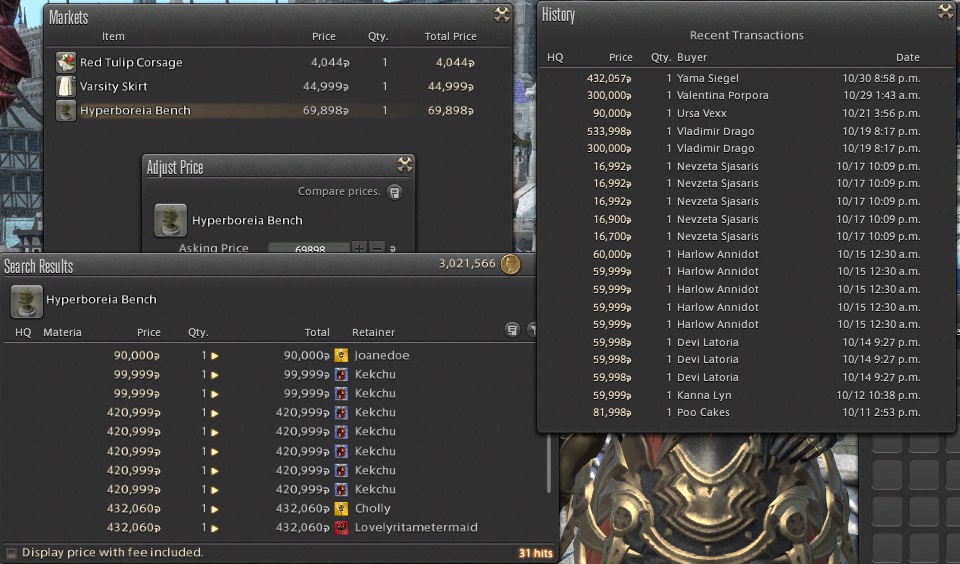This screenshot has height=564, width=960.
Task: Close the History window
Action: 946,11
